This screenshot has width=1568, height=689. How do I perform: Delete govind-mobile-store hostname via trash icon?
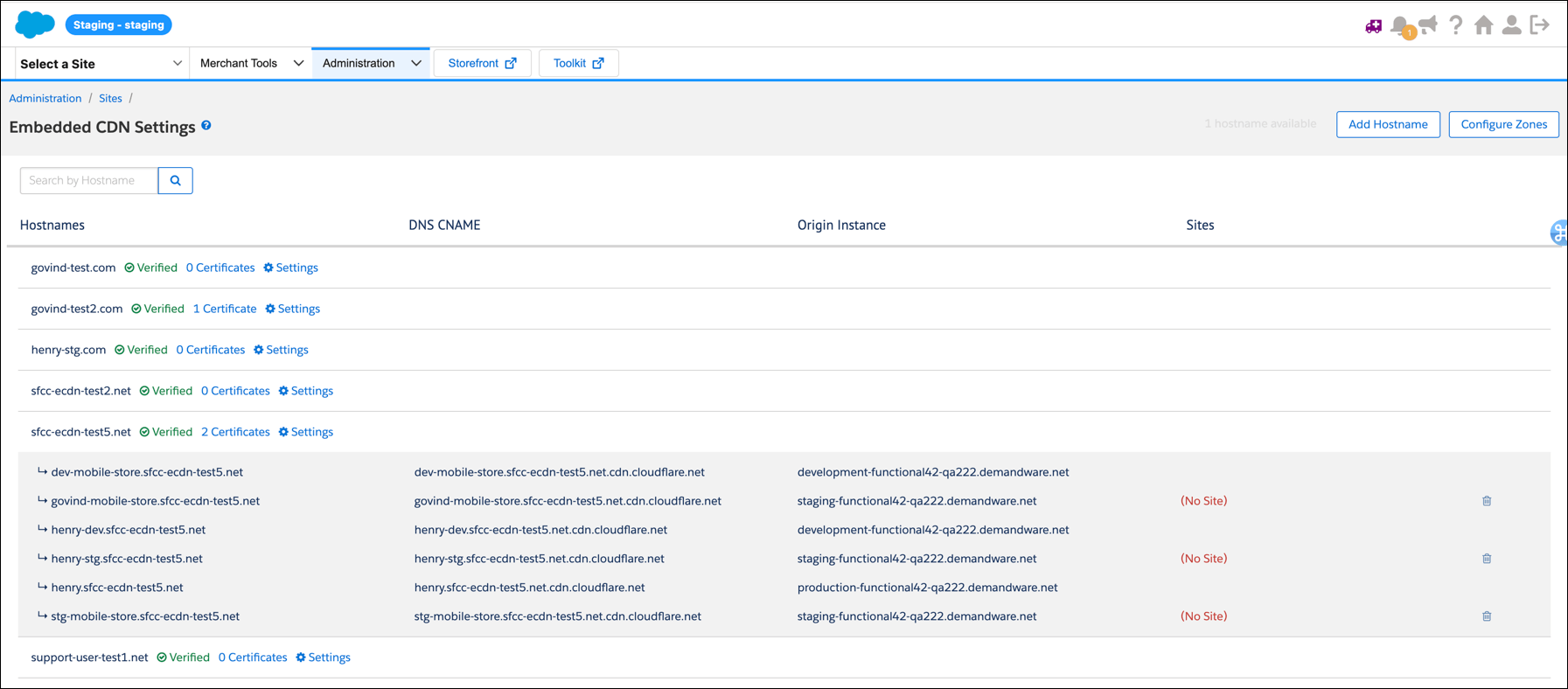[1487, 501]
